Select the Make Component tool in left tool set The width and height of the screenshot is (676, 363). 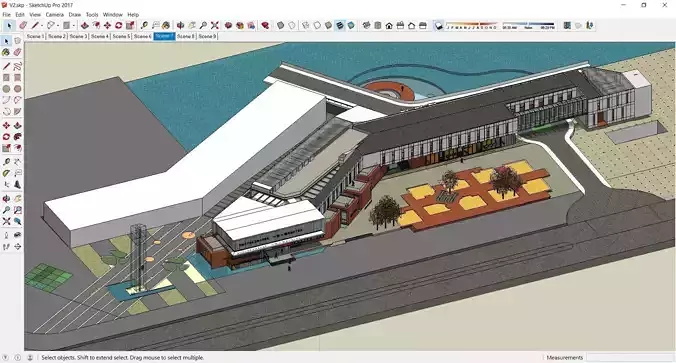click(x=17, y=41)
